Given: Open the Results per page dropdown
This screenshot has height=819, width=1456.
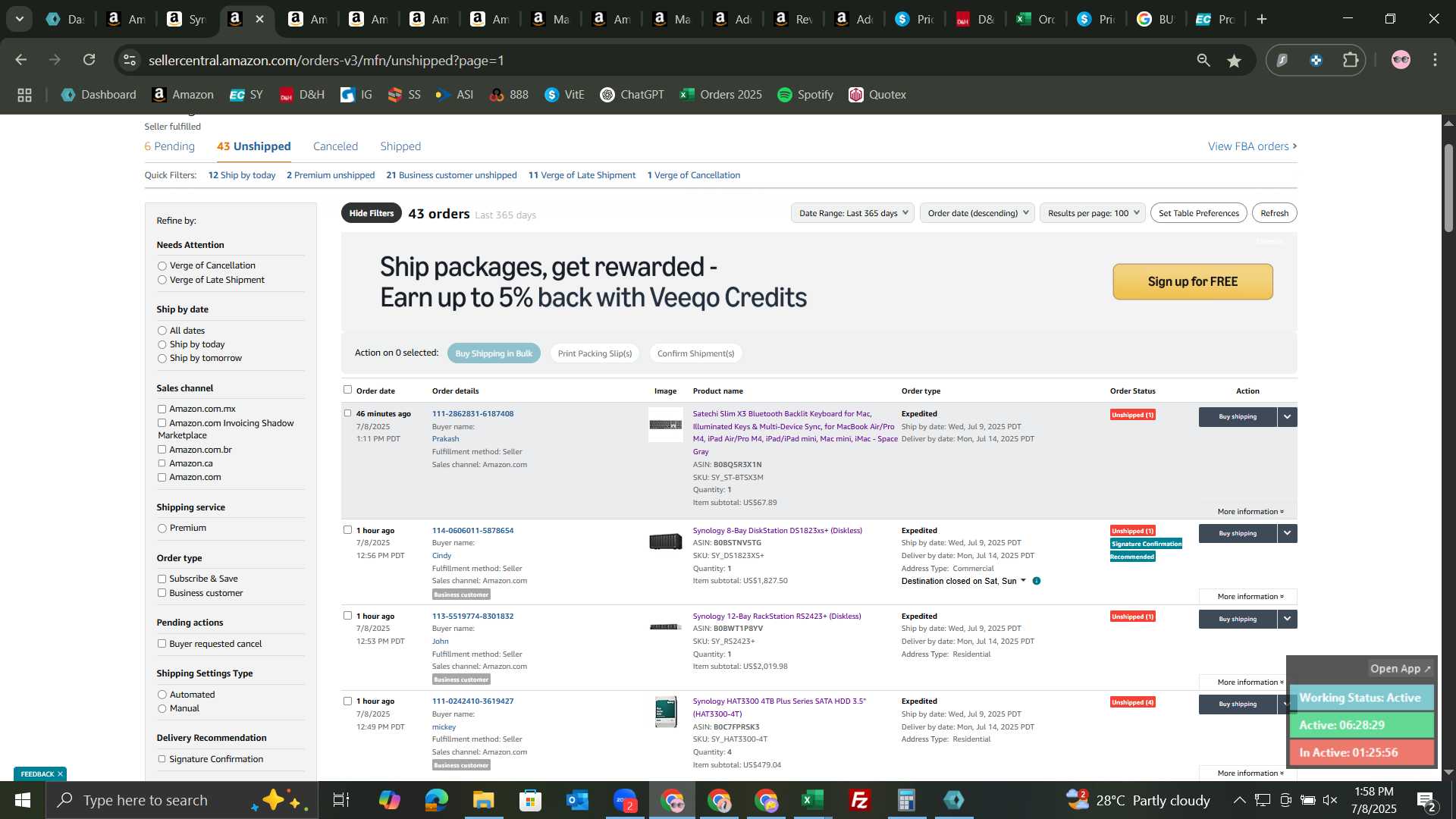Looking at the screenshot, I should (1093, 213).
